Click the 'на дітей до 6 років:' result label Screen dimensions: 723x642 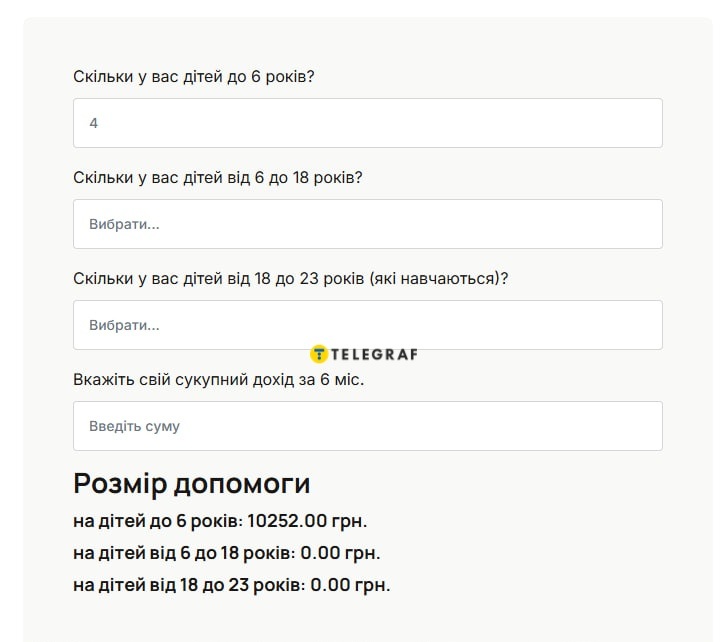156,521
